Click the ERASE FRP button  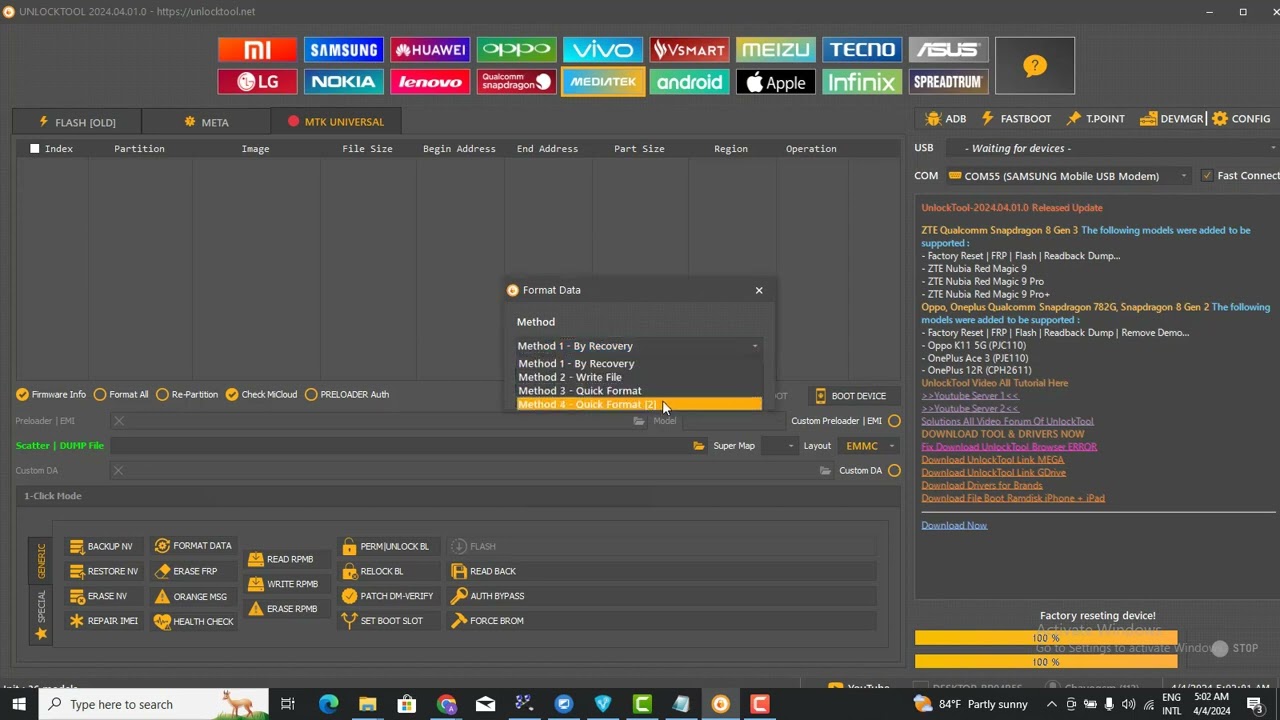[186, 571]
